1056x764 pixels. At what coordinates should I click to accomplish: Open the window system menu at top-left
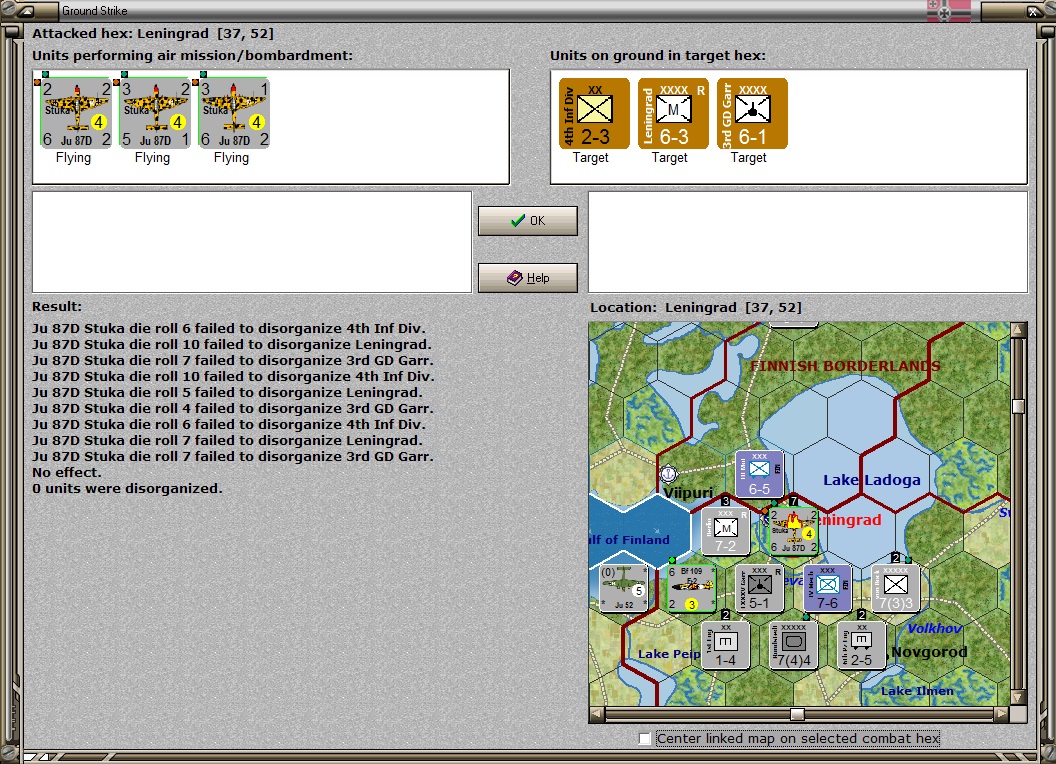(x=25, y=11)
